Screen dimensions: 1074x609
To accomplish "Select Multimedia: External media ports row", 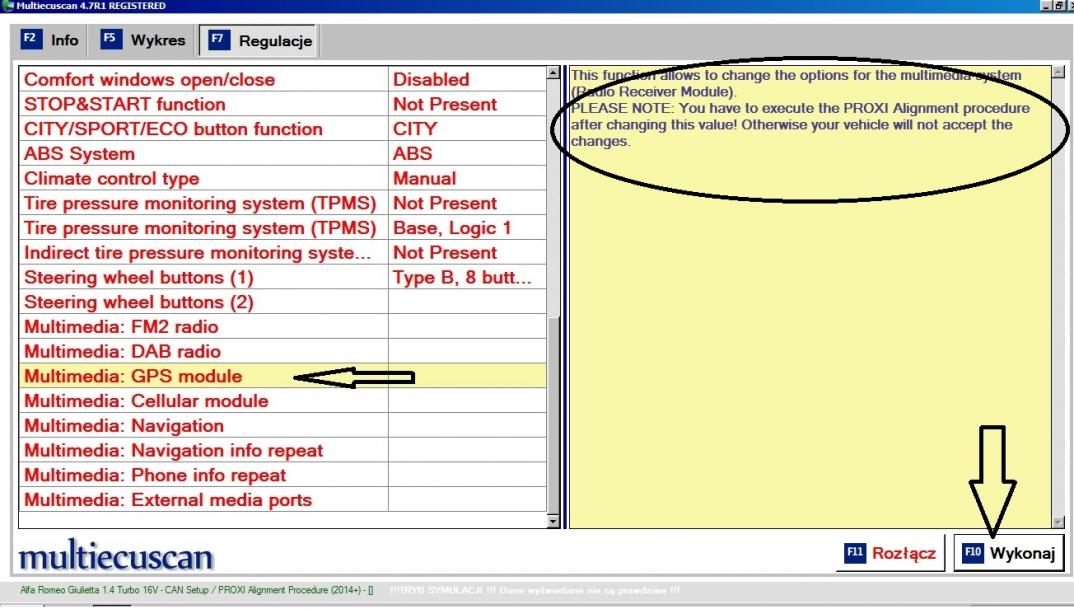I will click(282, 499).
